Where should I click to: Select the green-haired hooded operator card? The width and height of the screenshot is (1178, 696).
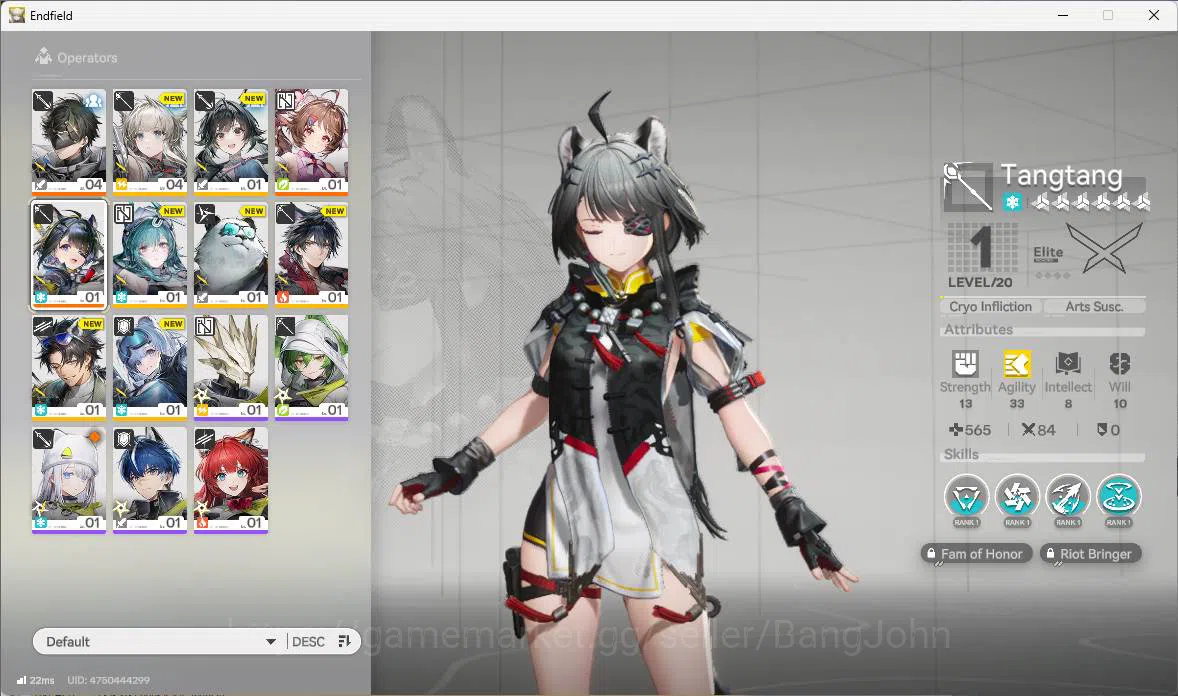[x=312, y=367]
